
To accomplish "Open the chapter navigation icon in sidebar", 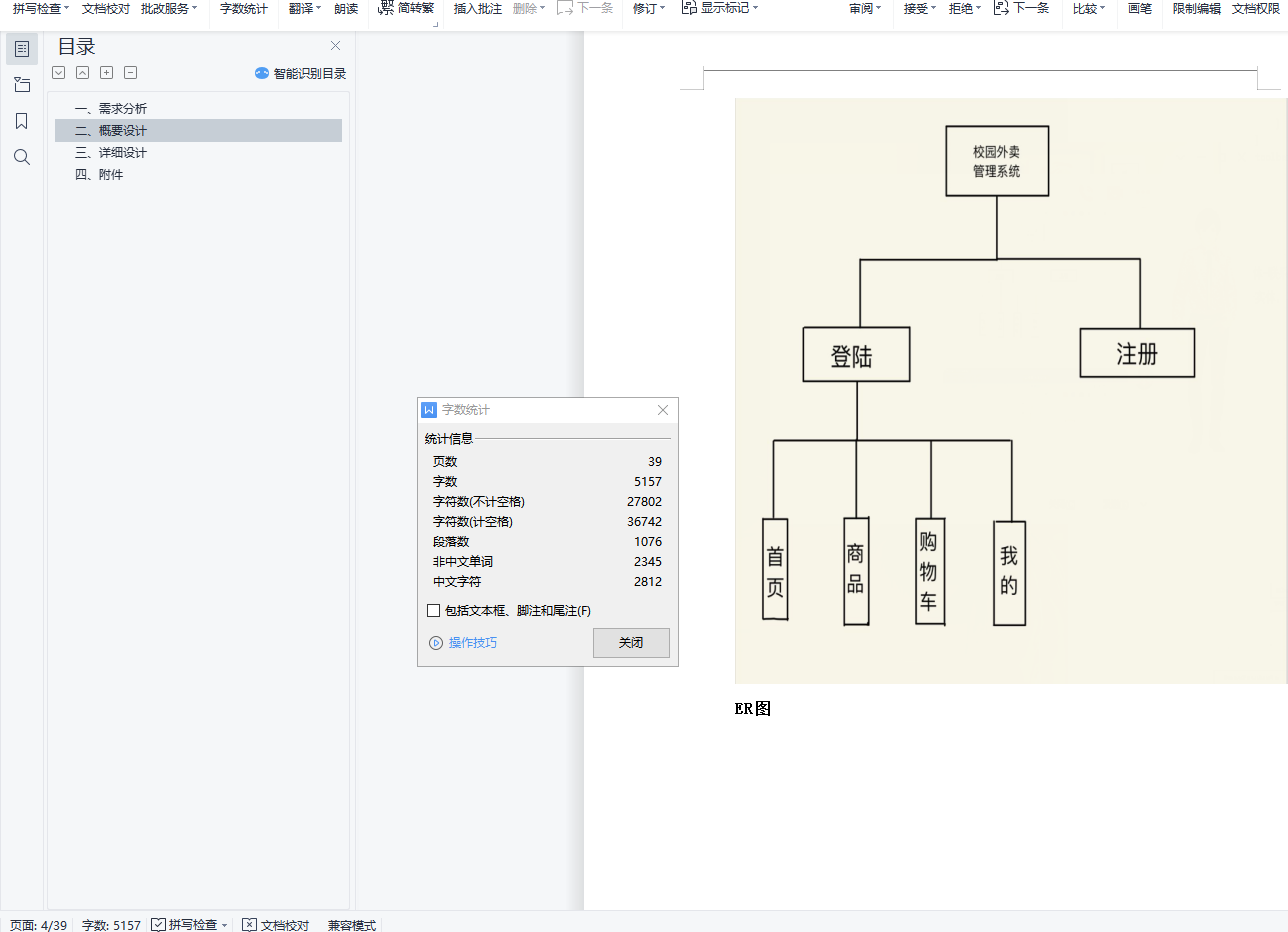I will tap(22, 85).
